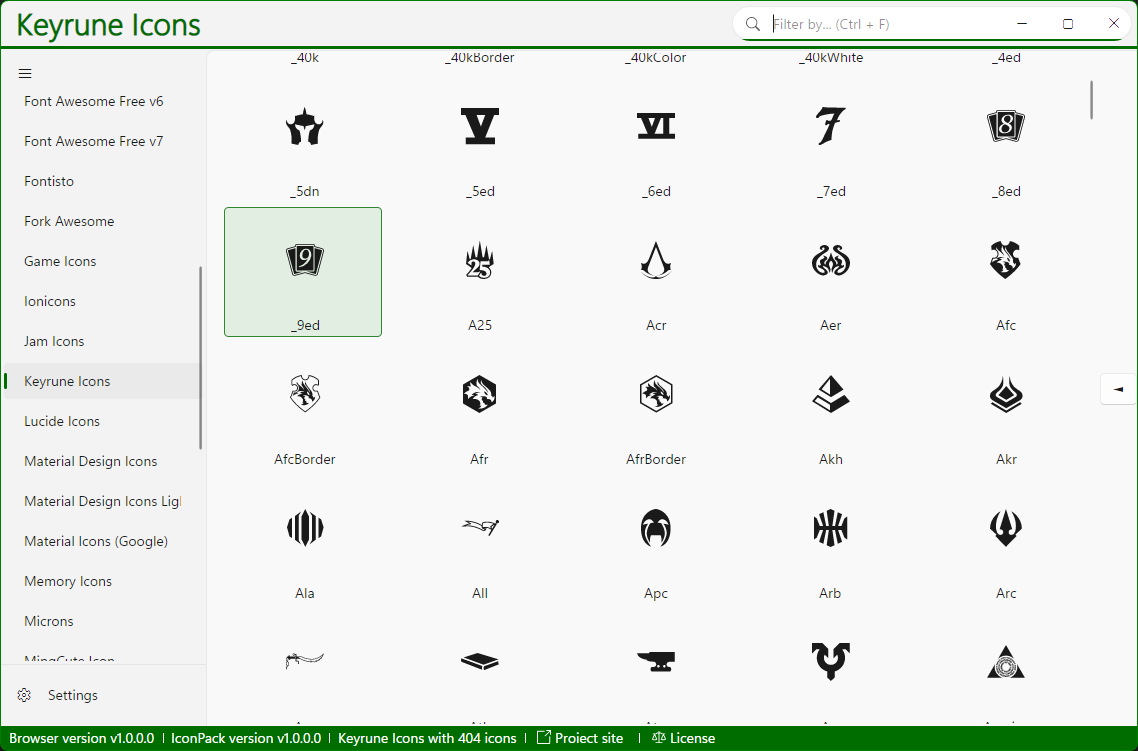Select the _6ed Roman numeral VI icon
This screenshot has height=751, width=1138.
pyautogui.click(x=655, y=126)
